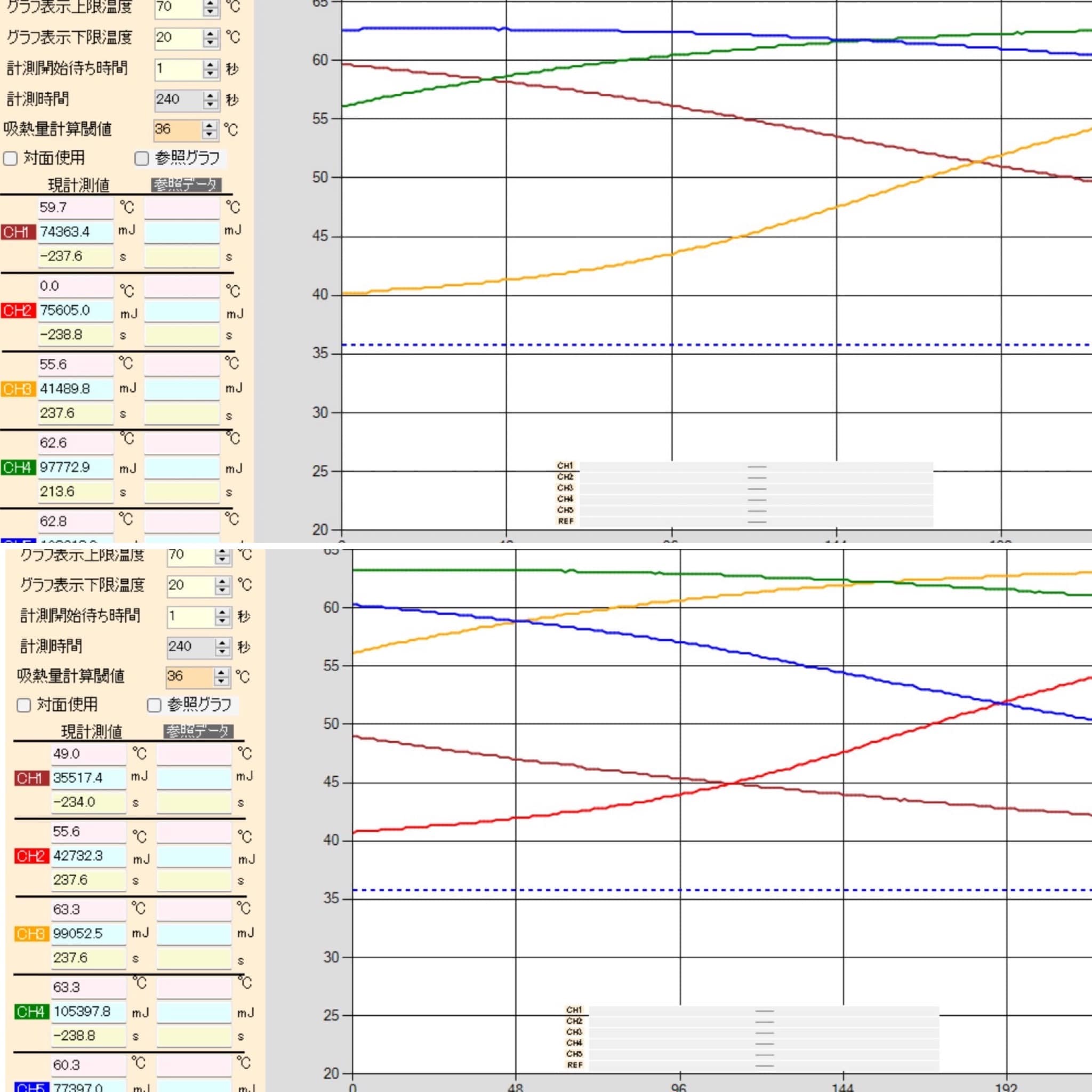Click CH3 energy value 41489.8
Viewport: 1092px width, 1092px height.
(x=76, y=389)
